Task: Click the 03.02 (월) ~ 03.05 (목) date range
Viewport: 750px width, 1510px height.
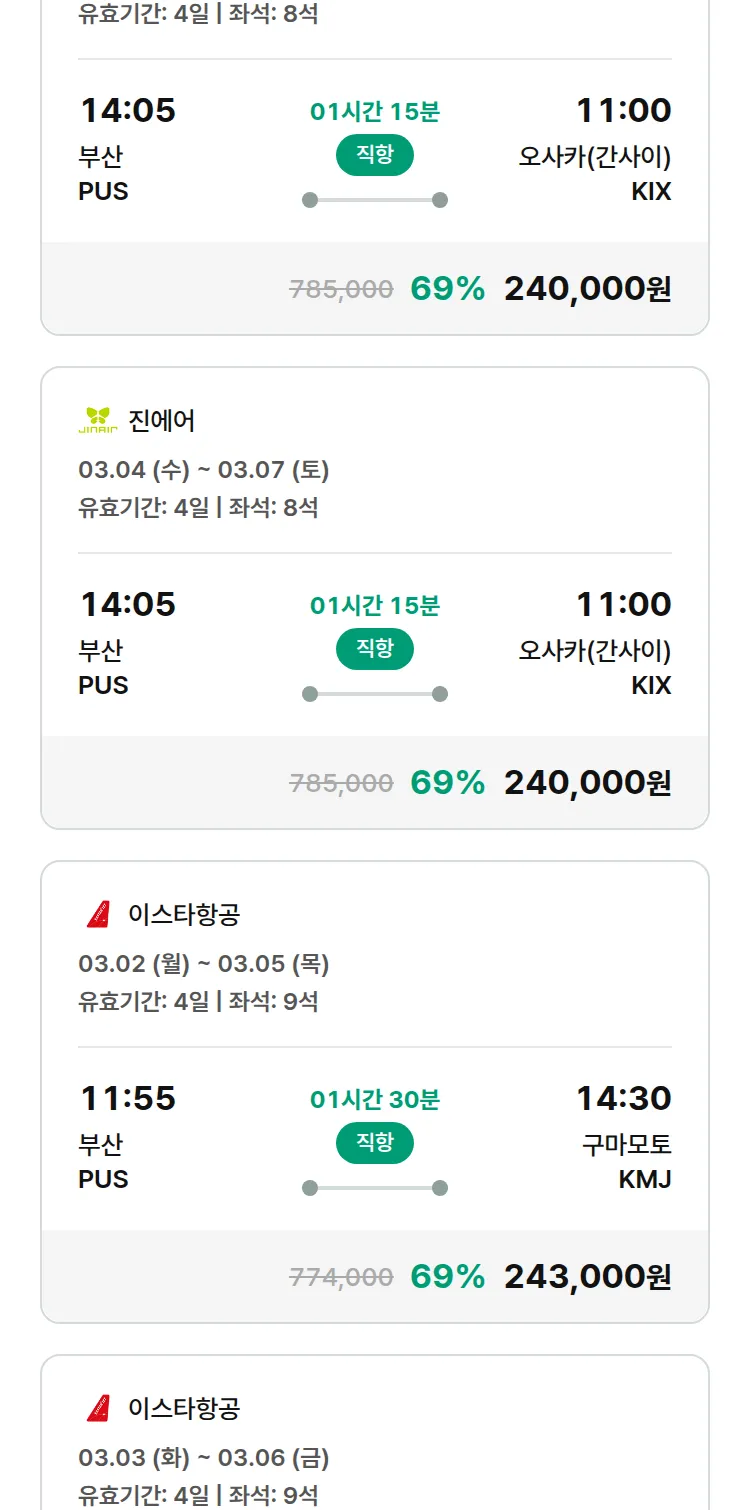Action: [204, 964]
